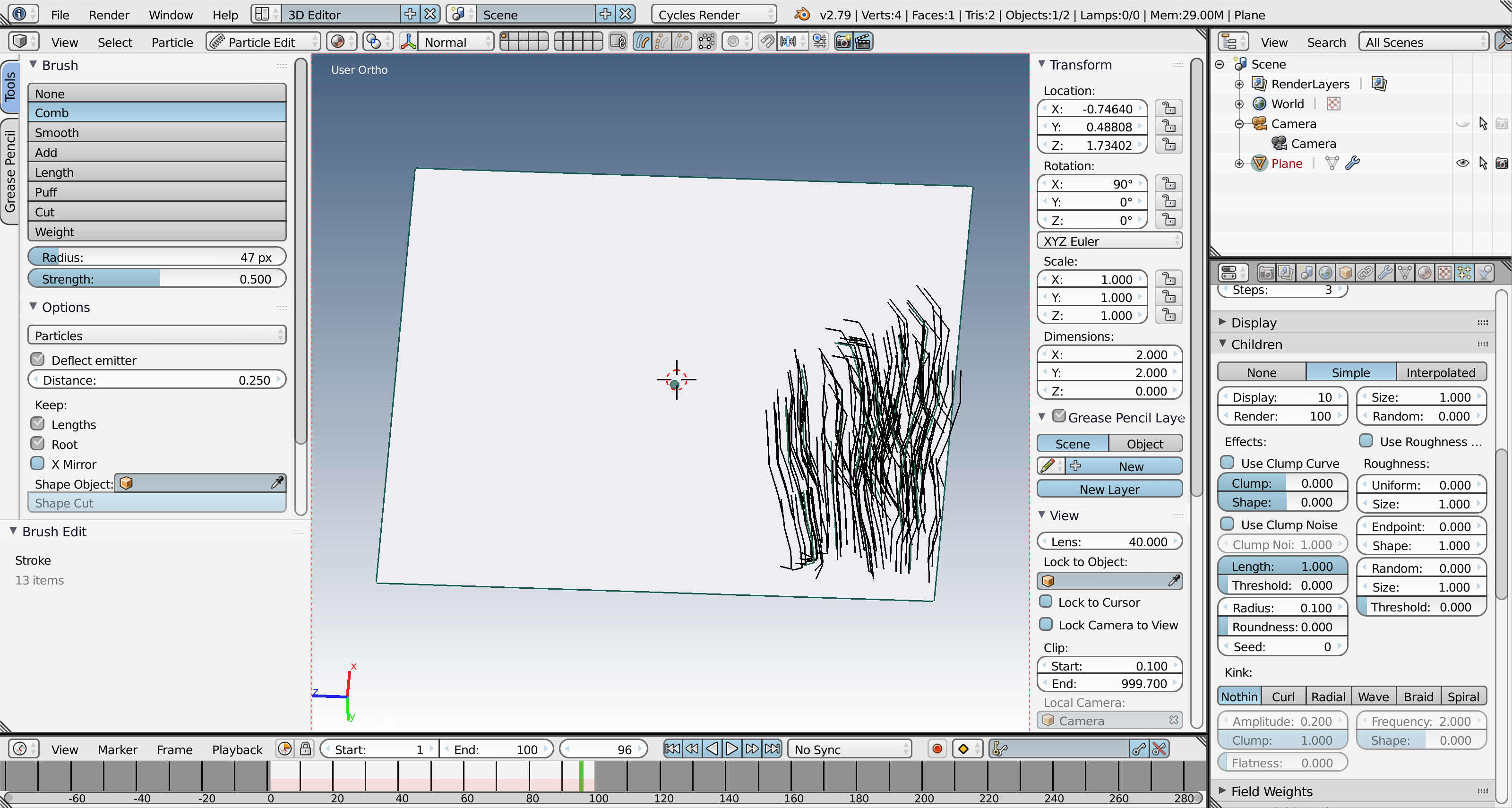Adjust the brush Strength slider
This screenshot has width=1512, height=808.
click(x=157, y=279)
